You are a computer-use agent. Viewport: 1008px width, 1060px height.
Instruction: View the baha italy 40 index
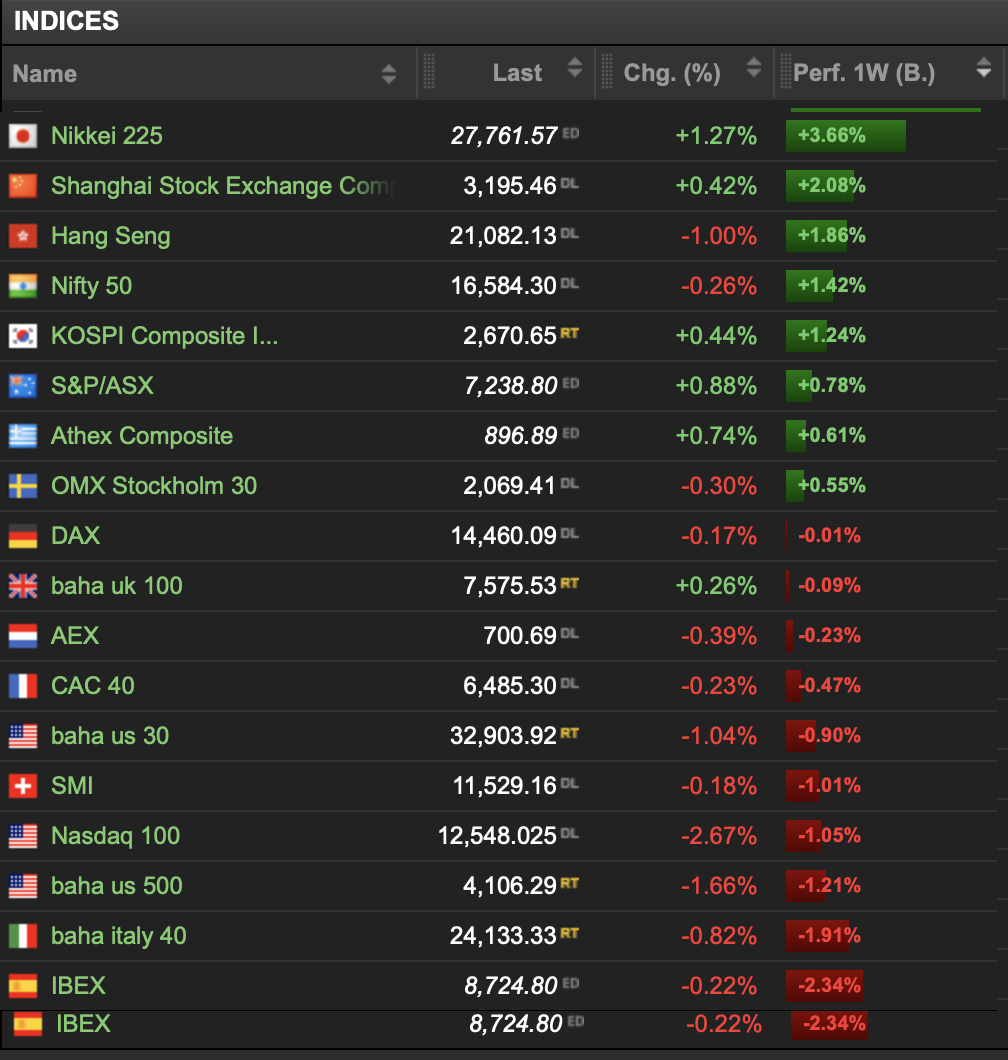[x=119, y=936]
